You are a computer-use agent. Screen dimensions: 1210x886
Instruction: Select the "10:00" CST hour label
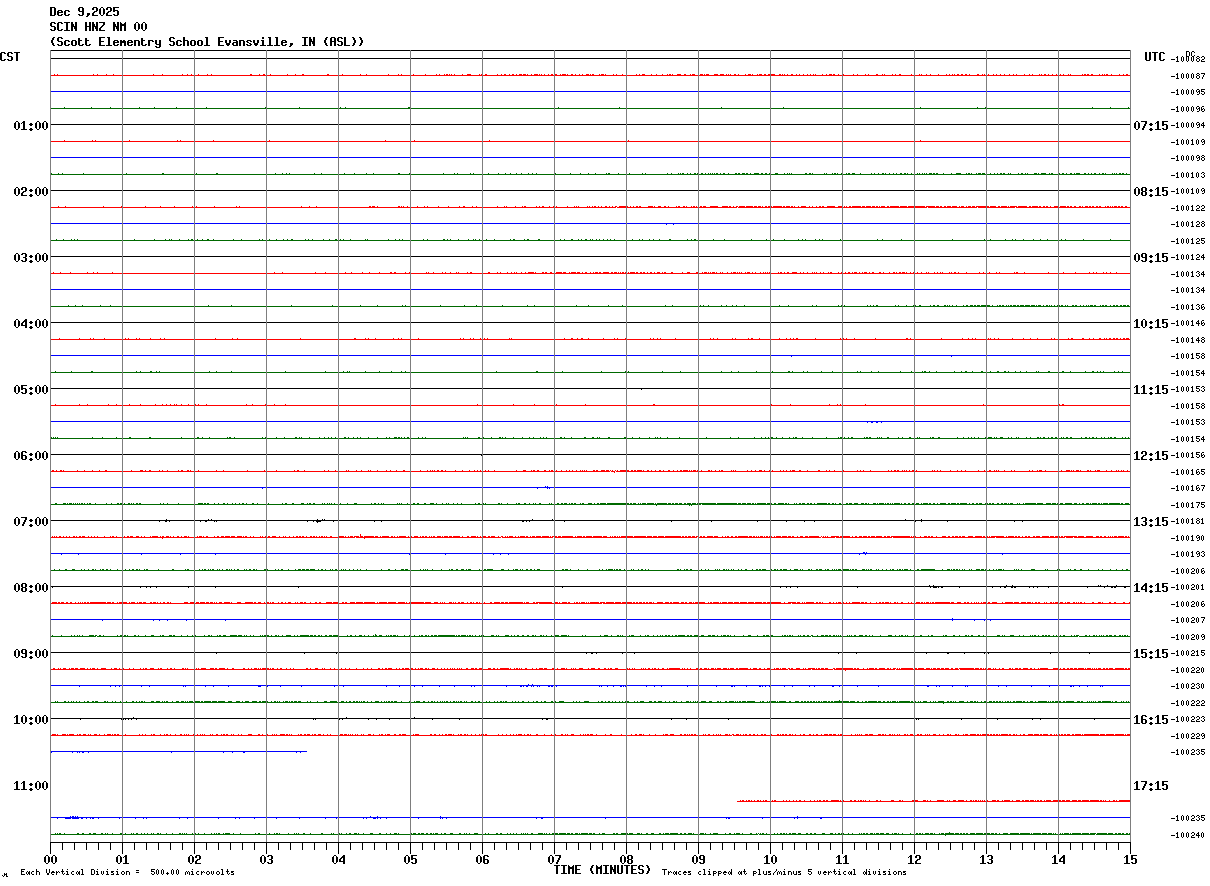(31, 720)
